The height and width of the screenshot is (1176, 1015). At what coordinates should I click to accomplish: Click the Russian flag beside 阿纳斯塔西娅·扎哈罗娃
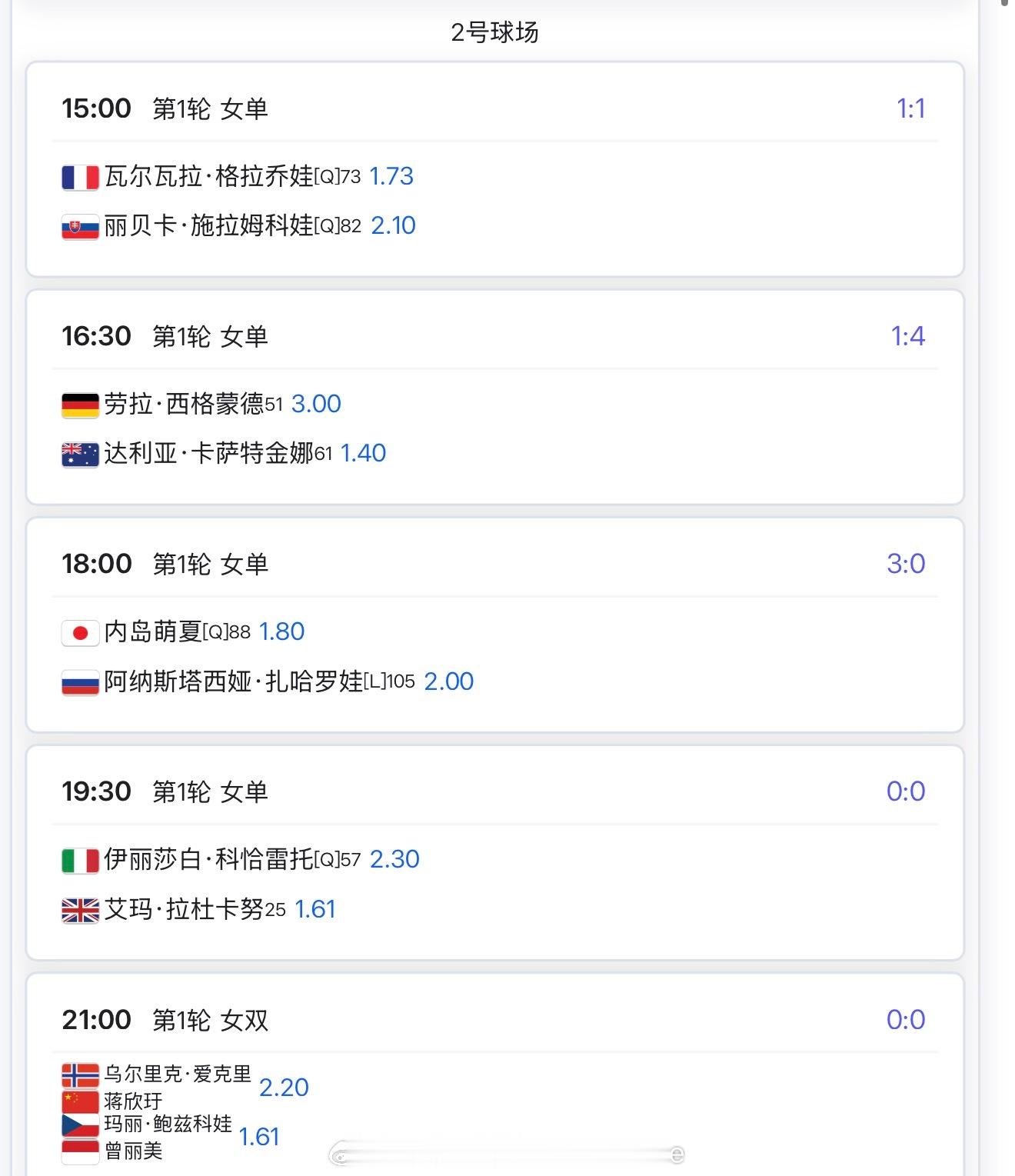click(x=81, y=682)
